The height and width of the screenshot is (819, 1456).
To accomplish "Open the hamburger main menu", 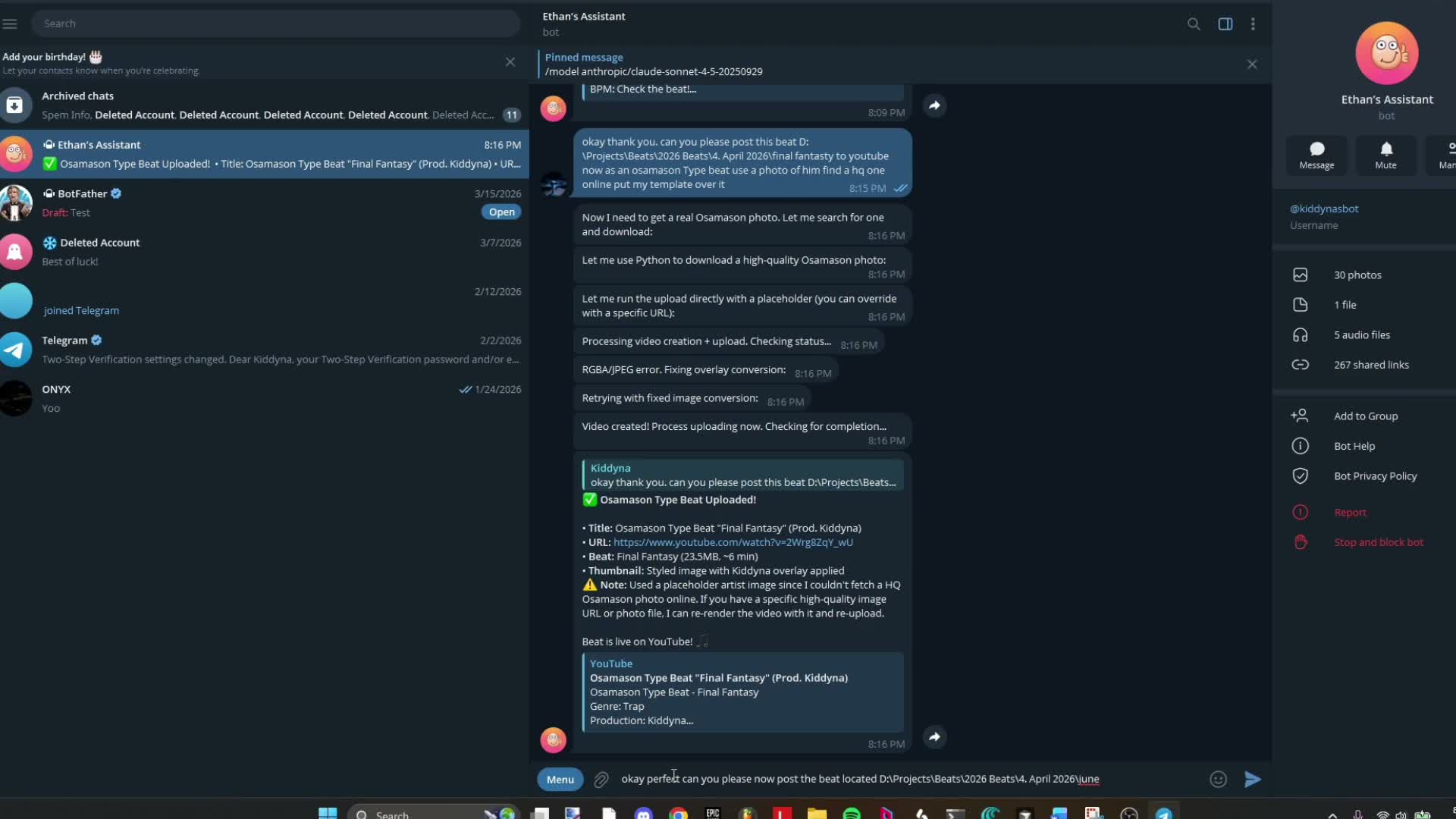I will pyautogui.click(x=10, y=24).
